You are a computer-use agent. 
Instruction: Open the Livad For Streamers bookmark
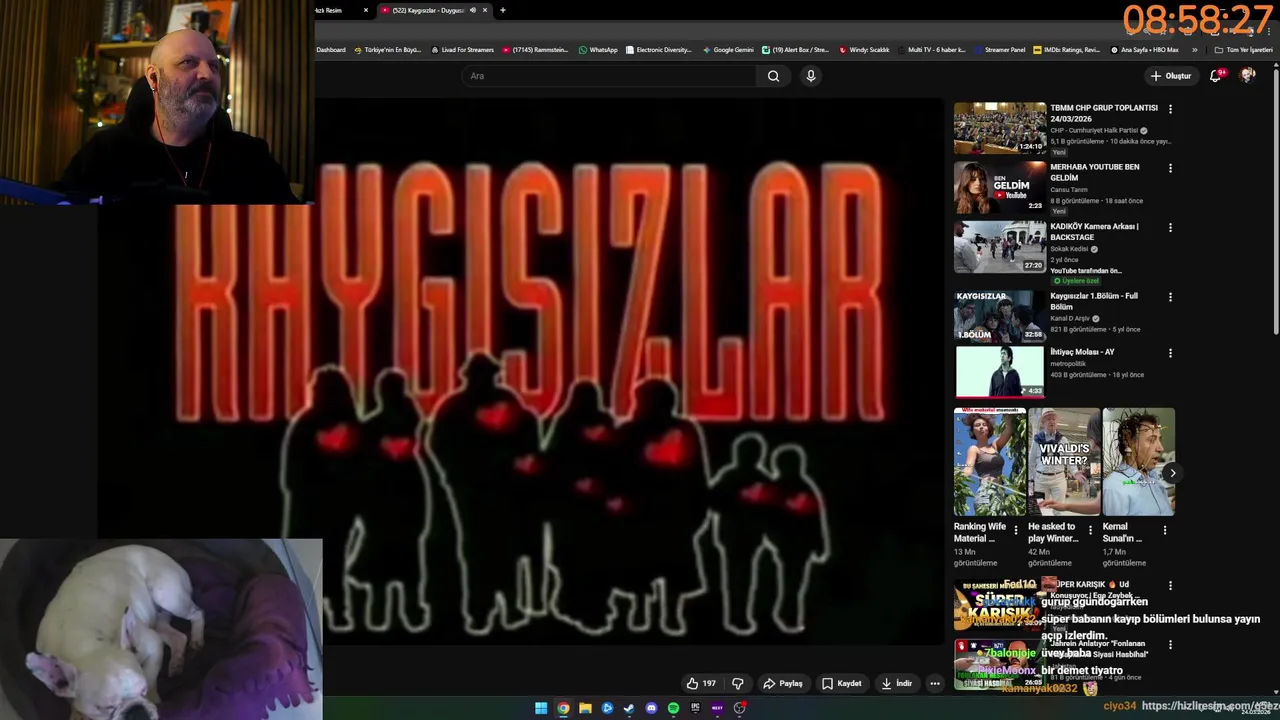pyautogui.click(x=462, y=49)
